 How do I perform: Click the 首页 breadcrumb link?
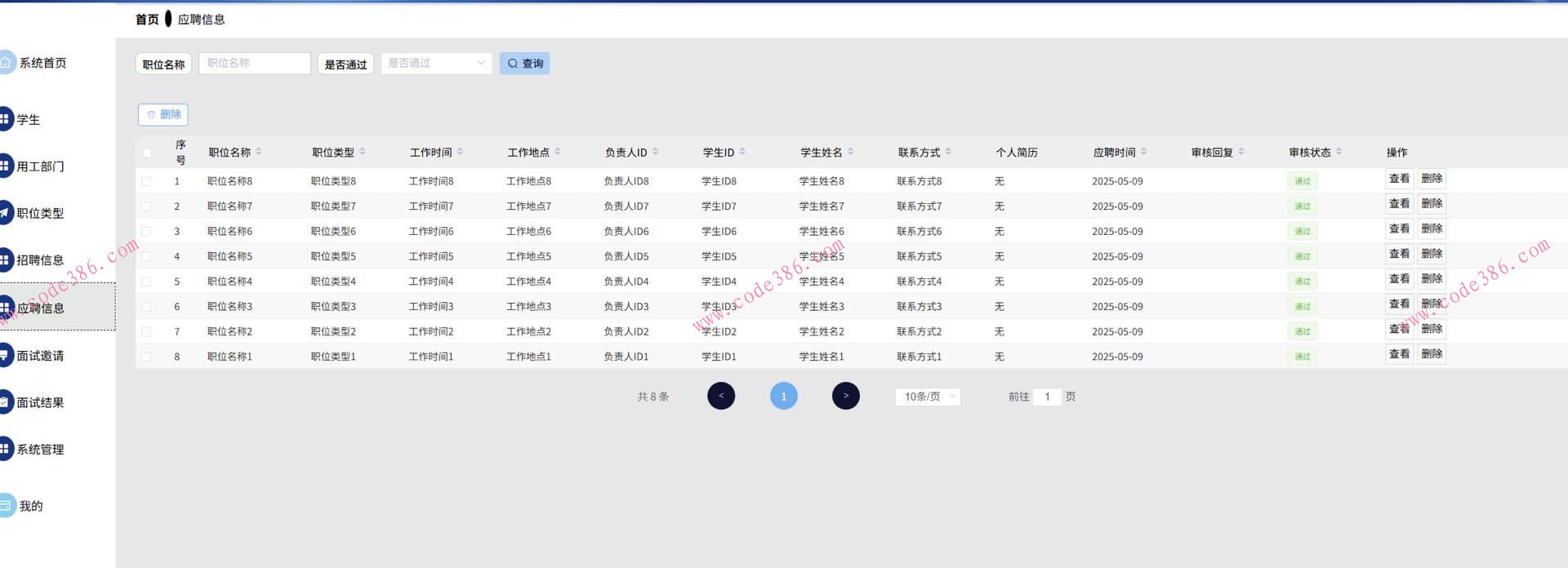tap(147, 19)
